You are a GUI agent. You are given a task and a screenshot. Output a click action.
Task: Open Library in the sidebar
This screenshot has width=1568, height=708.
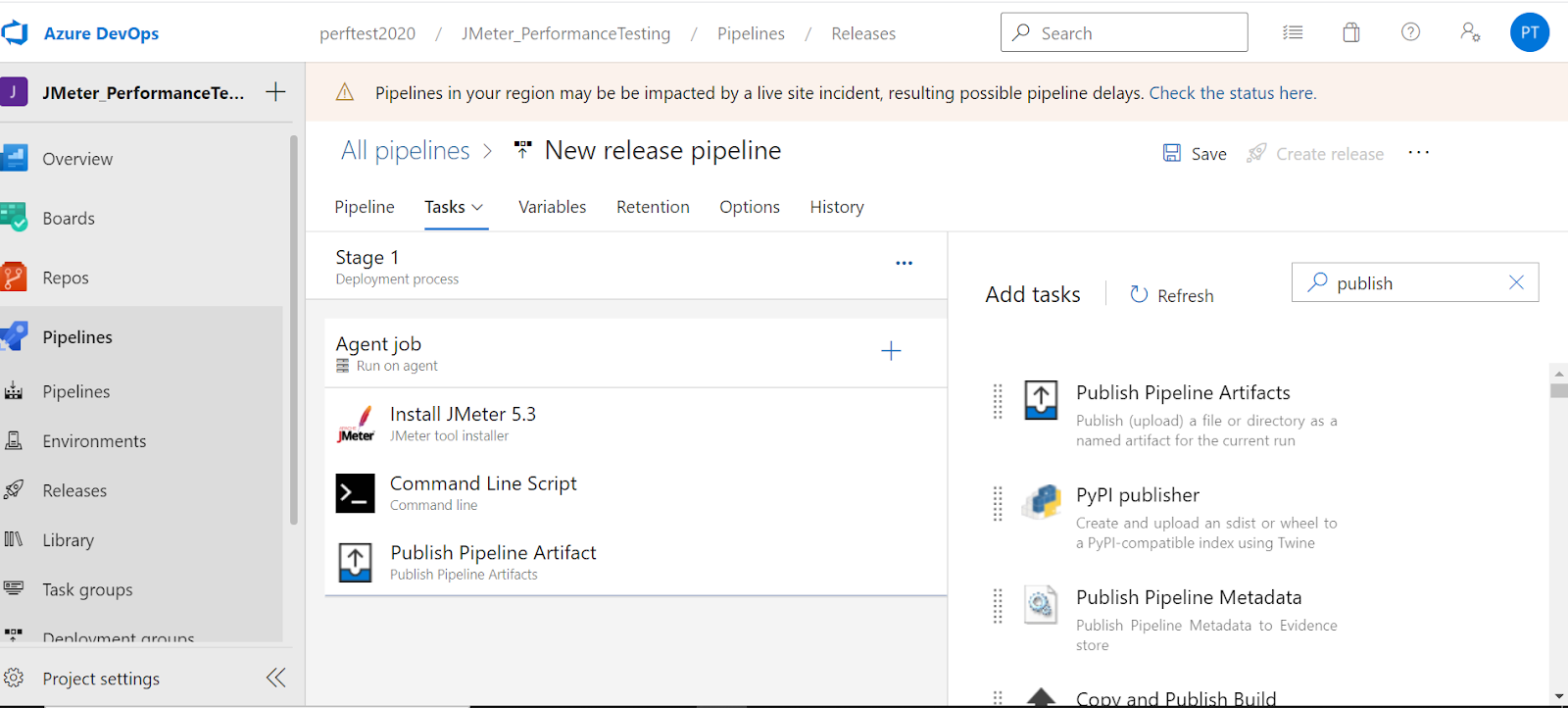pos(68,540)
